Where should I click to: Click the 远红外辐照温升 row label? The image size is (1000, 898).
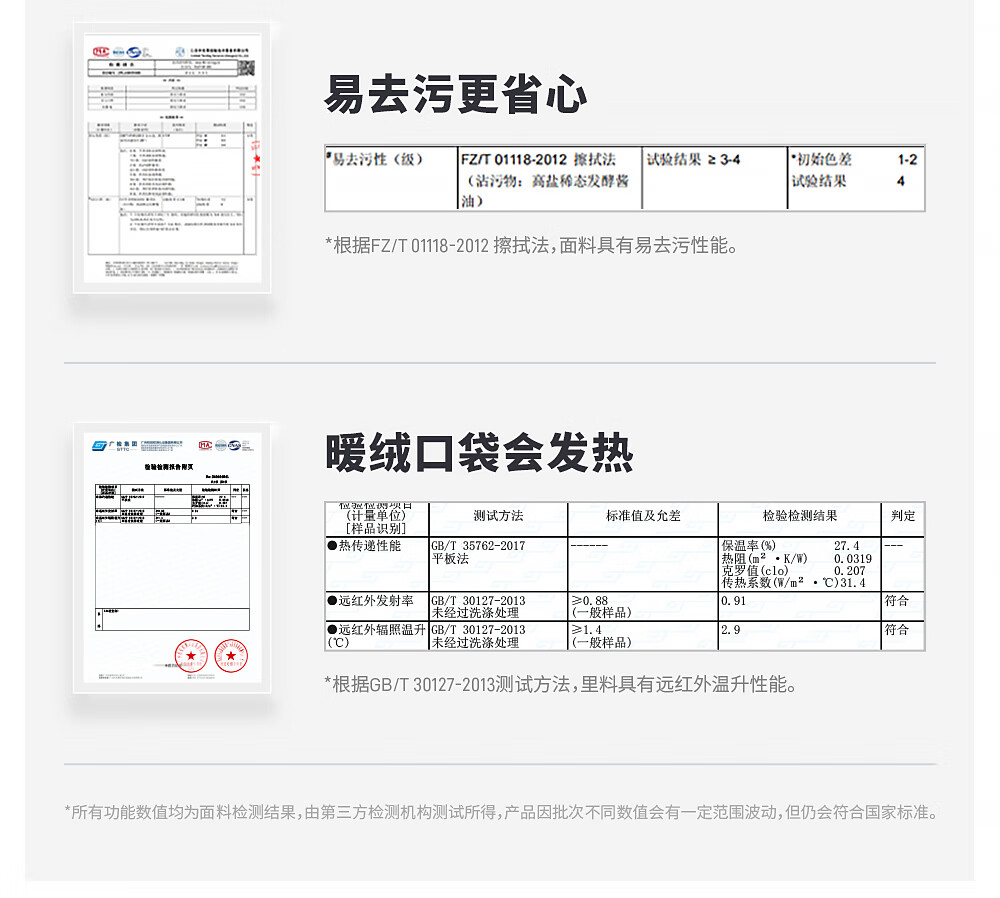coord(378,636)
